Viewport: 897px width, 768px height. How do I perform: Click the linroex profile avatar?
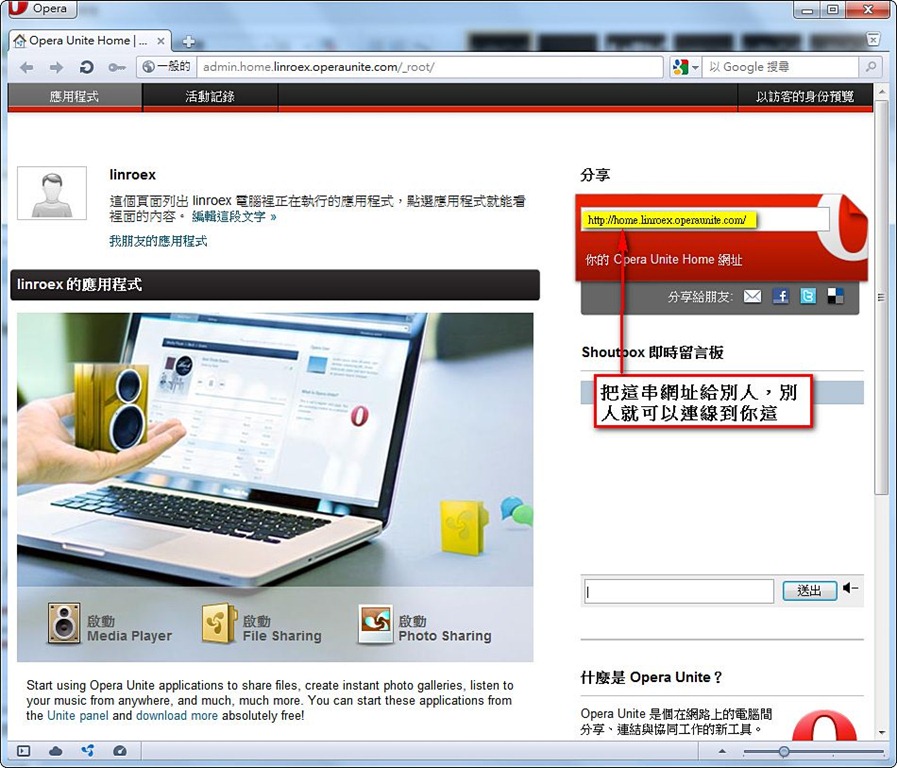(52, 193)
